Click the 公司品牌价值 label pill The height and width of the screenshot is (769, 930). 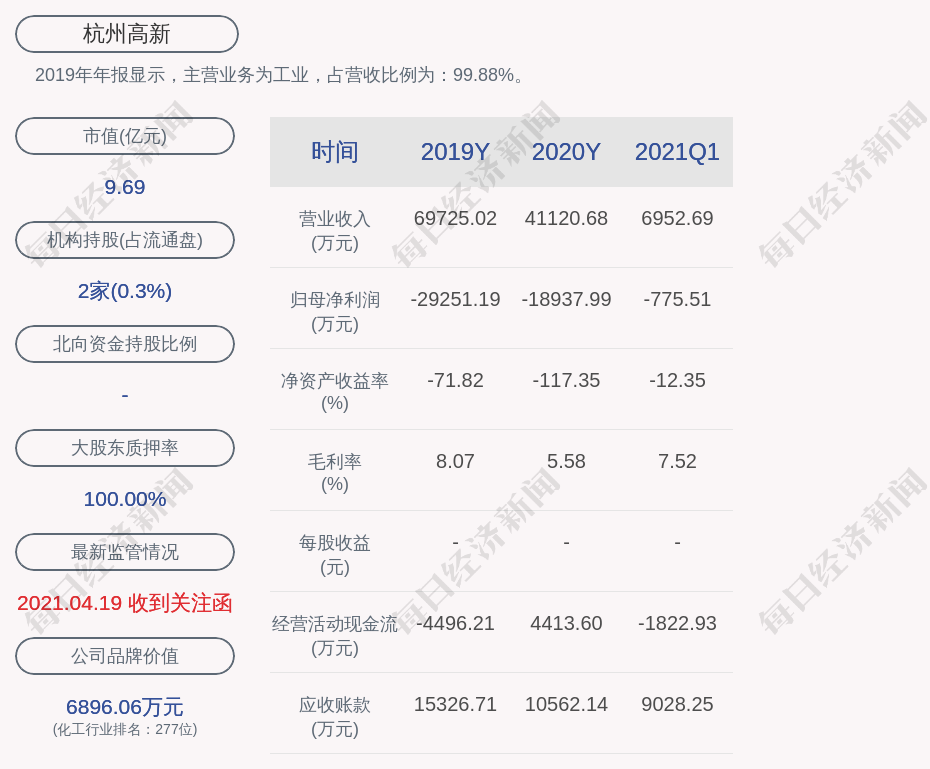coord(125,656)
